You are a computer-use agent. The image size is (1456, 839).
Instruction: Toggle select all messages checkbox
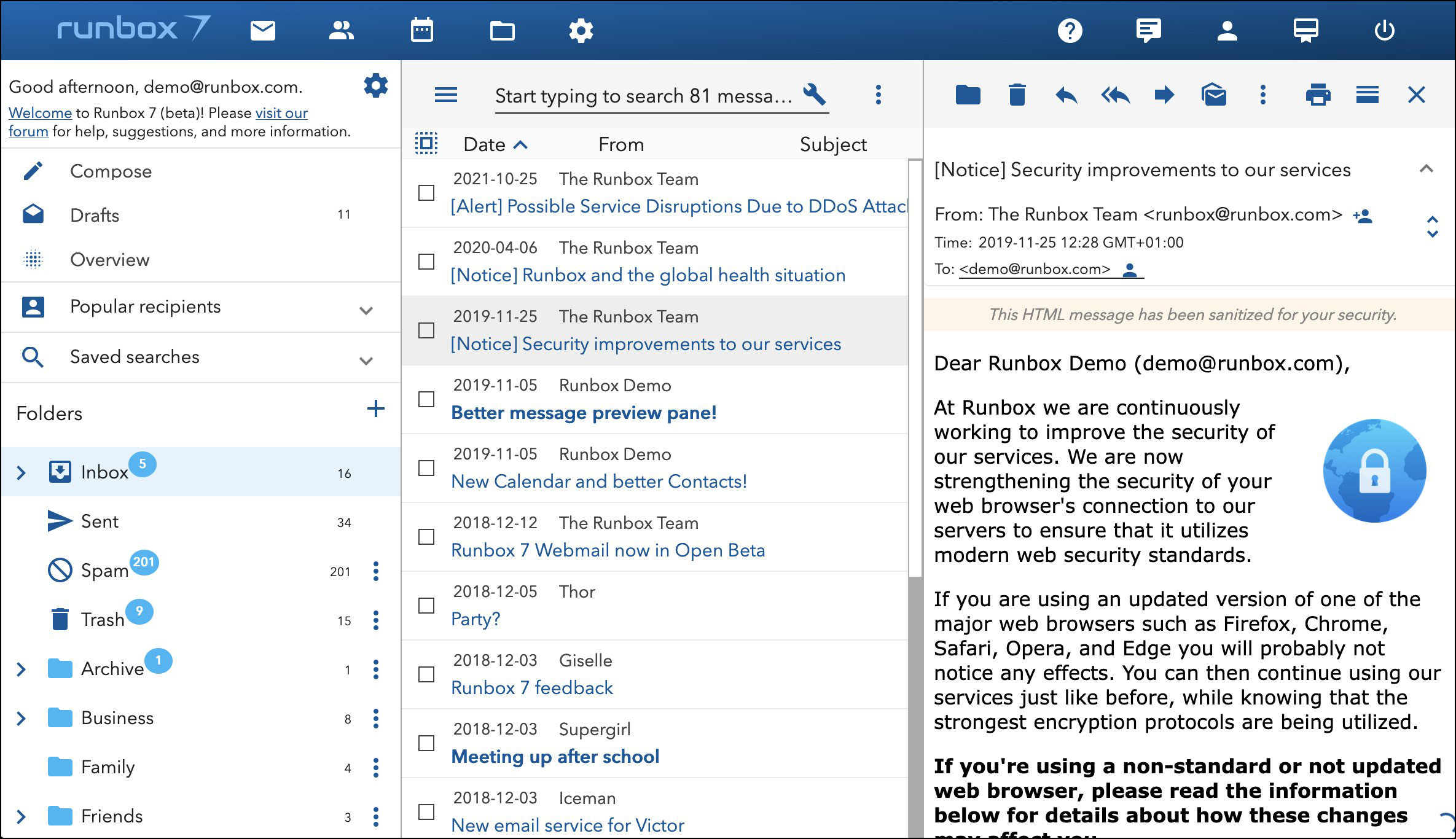coord(426,143)
